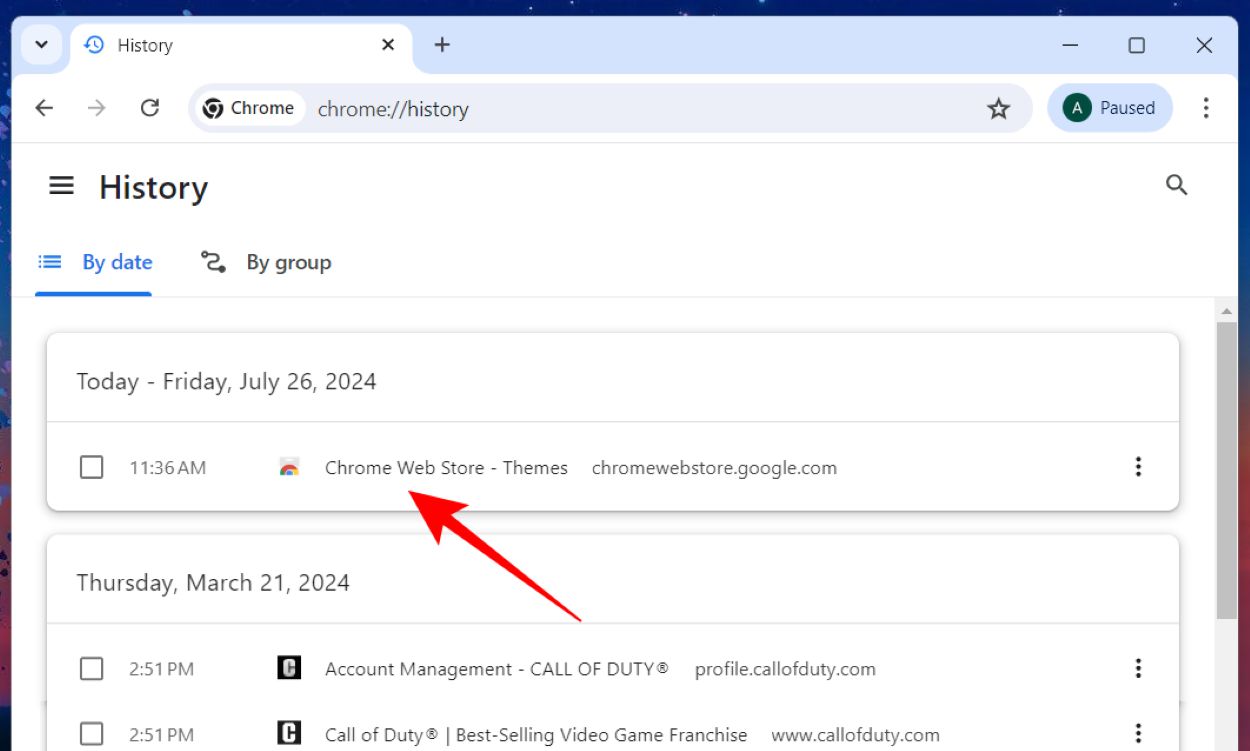Viewport: 1250px width, 751px height.
Task: Check the 2:51 PM Account Management entry
Action: tap(91, 668)
